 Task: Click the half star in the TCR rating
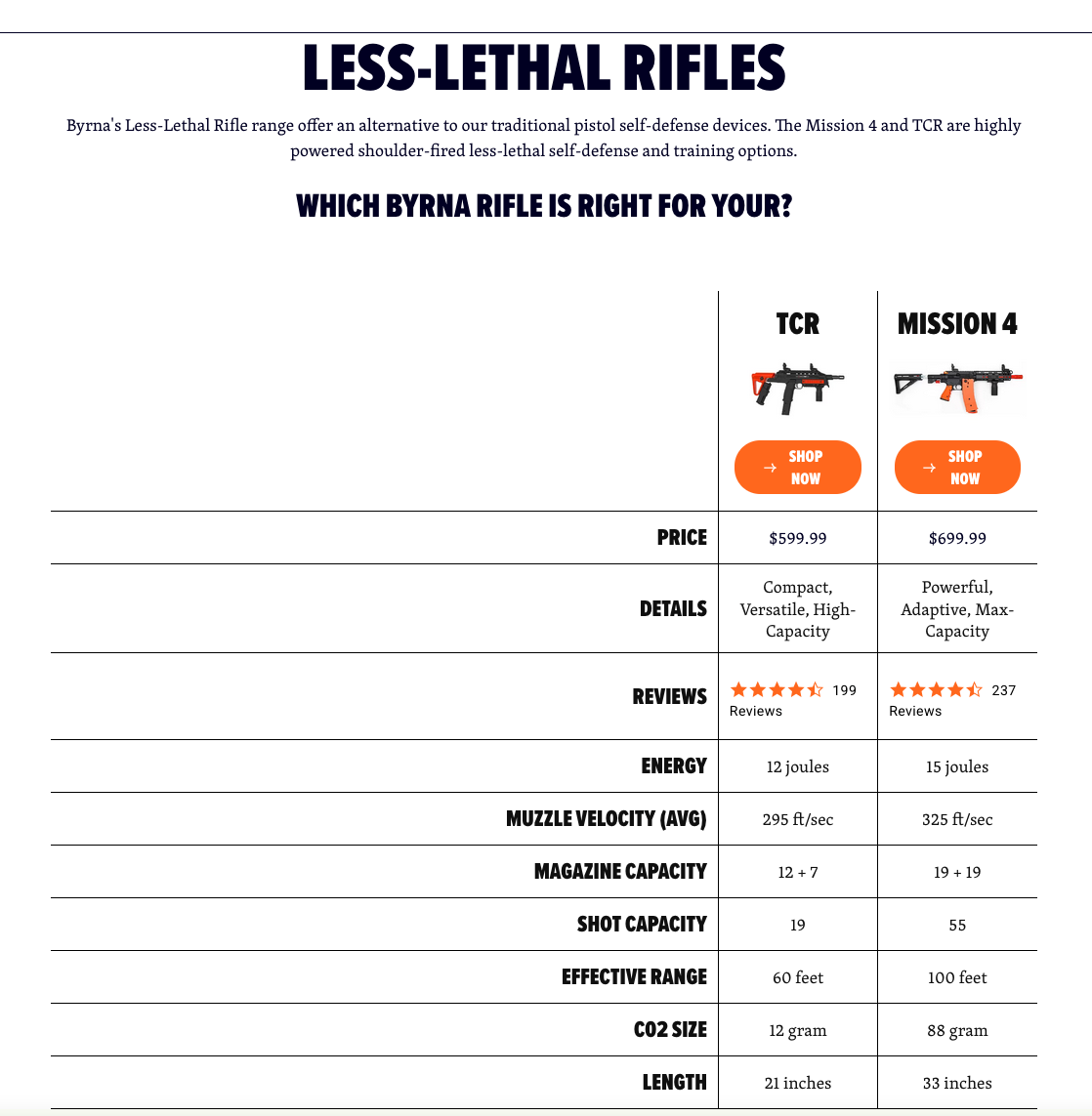click(x=816, y=690)
